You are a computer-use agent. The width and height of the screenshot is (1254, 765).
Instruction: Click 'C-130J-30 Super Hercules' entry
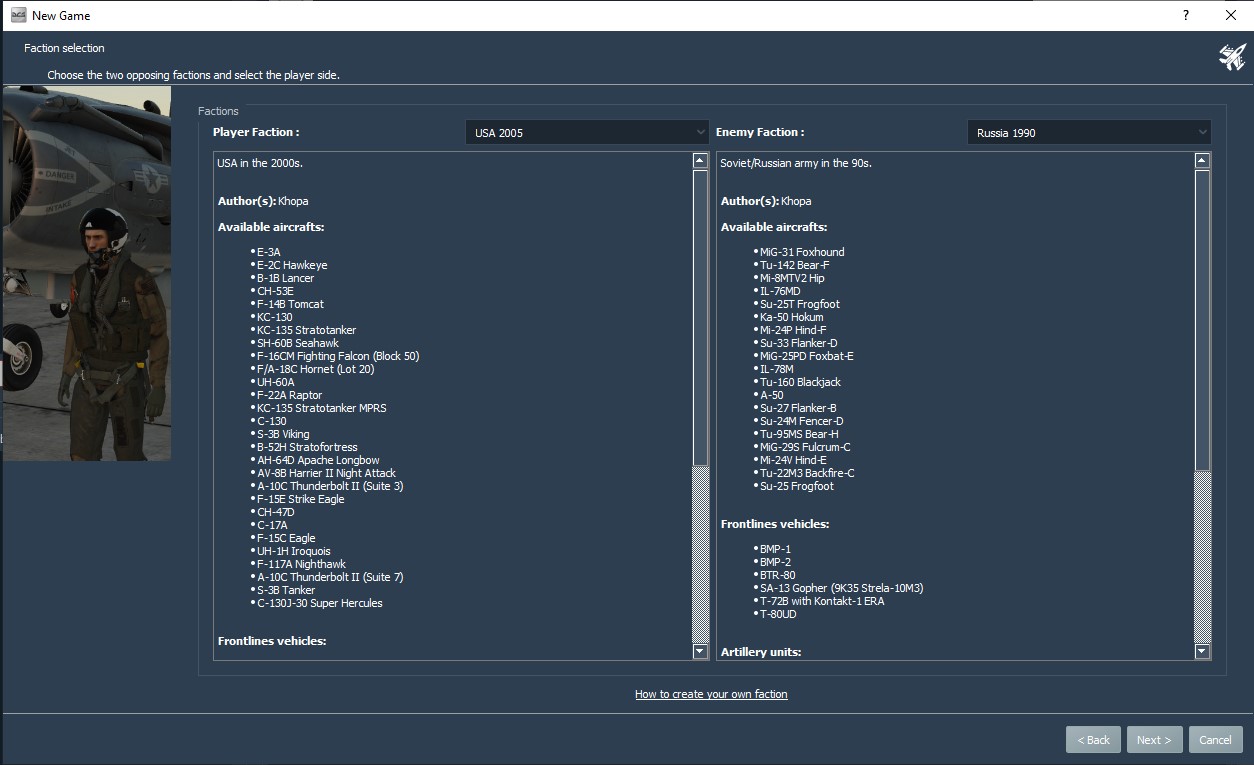[320, 603]
